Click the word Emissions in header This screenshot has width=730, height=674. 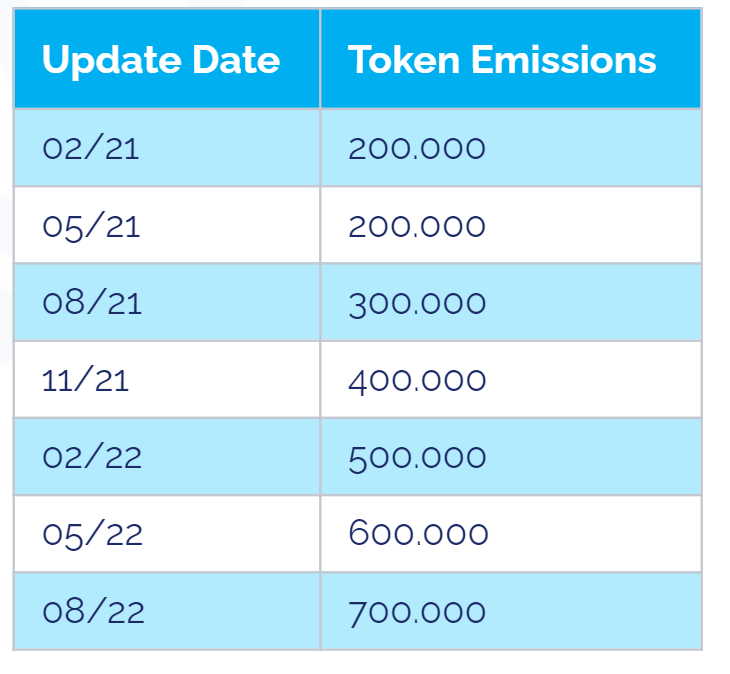pyautogui.click(x=564, y=60)
